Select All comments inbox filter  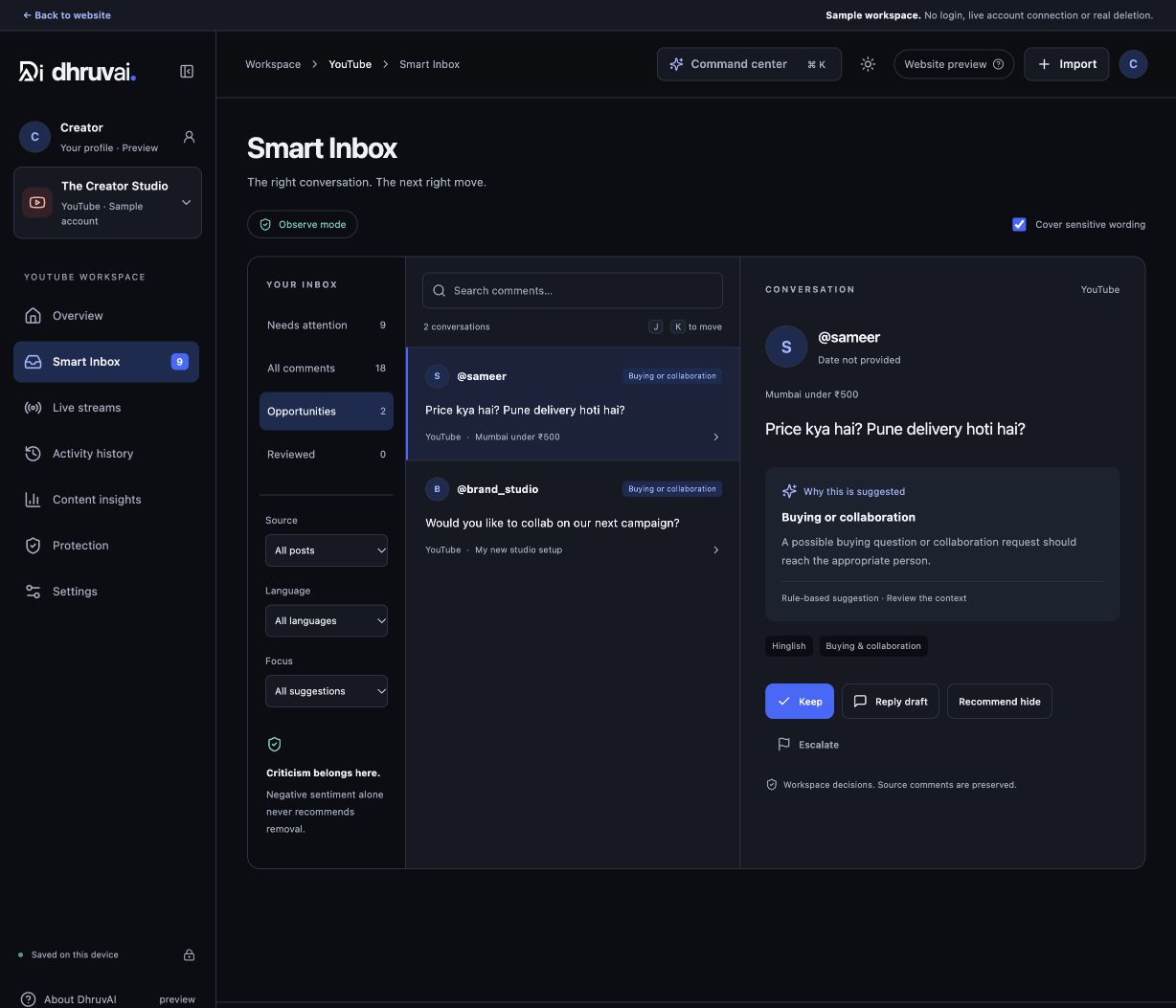pyautogui.click(x=327, y=369)
